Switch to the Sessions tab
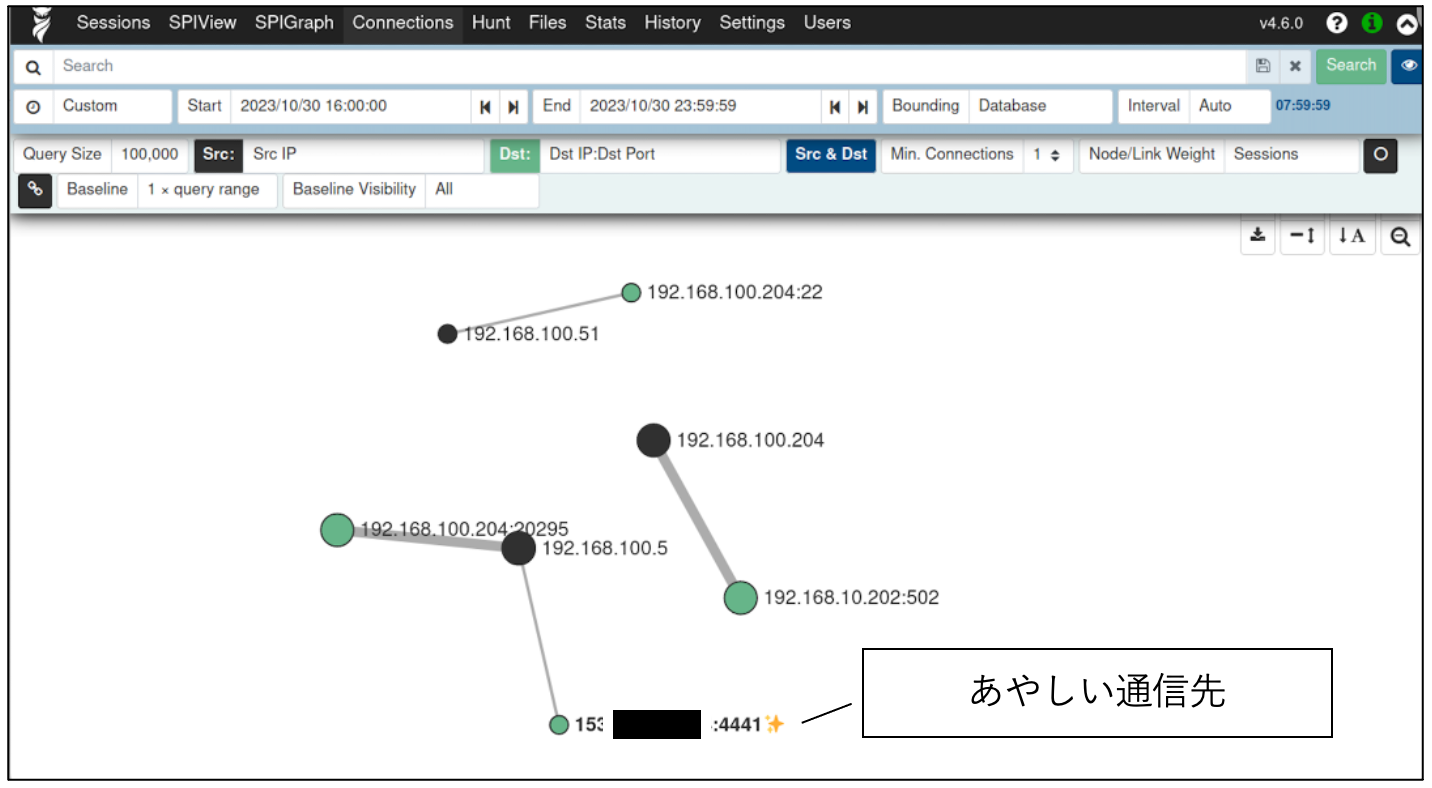This screenshot has width=1432, height=788. [x=113, y=22]
